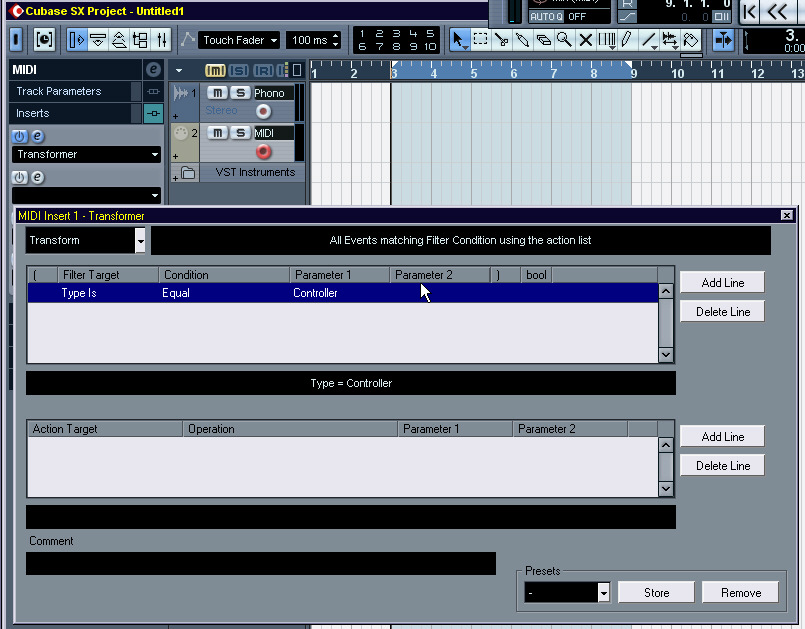Click global Read automation button in track list

[263, 70]
